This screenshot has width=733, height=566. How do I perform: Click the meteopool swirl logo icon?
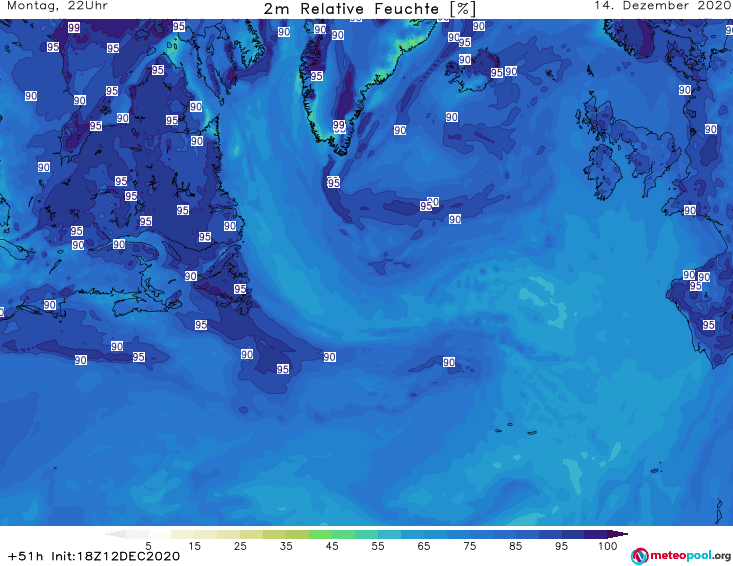tap(639, 556)
